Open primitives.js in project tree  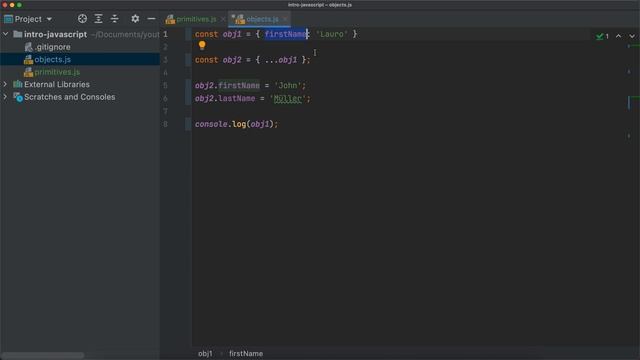57,72
